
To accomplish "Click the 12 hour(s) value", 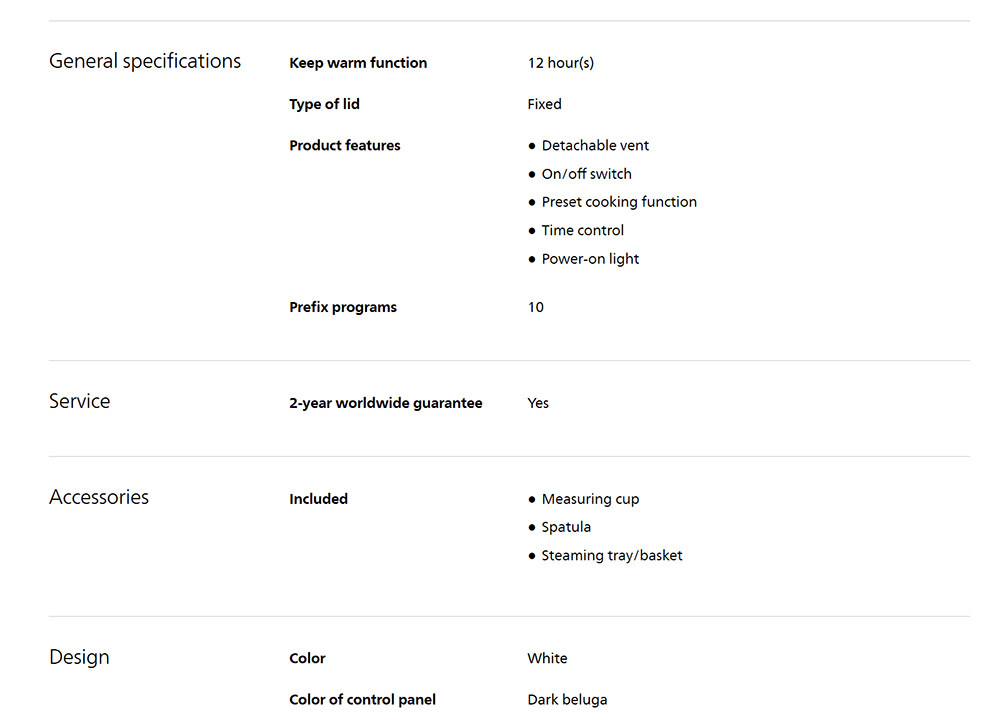I will 560,63.
